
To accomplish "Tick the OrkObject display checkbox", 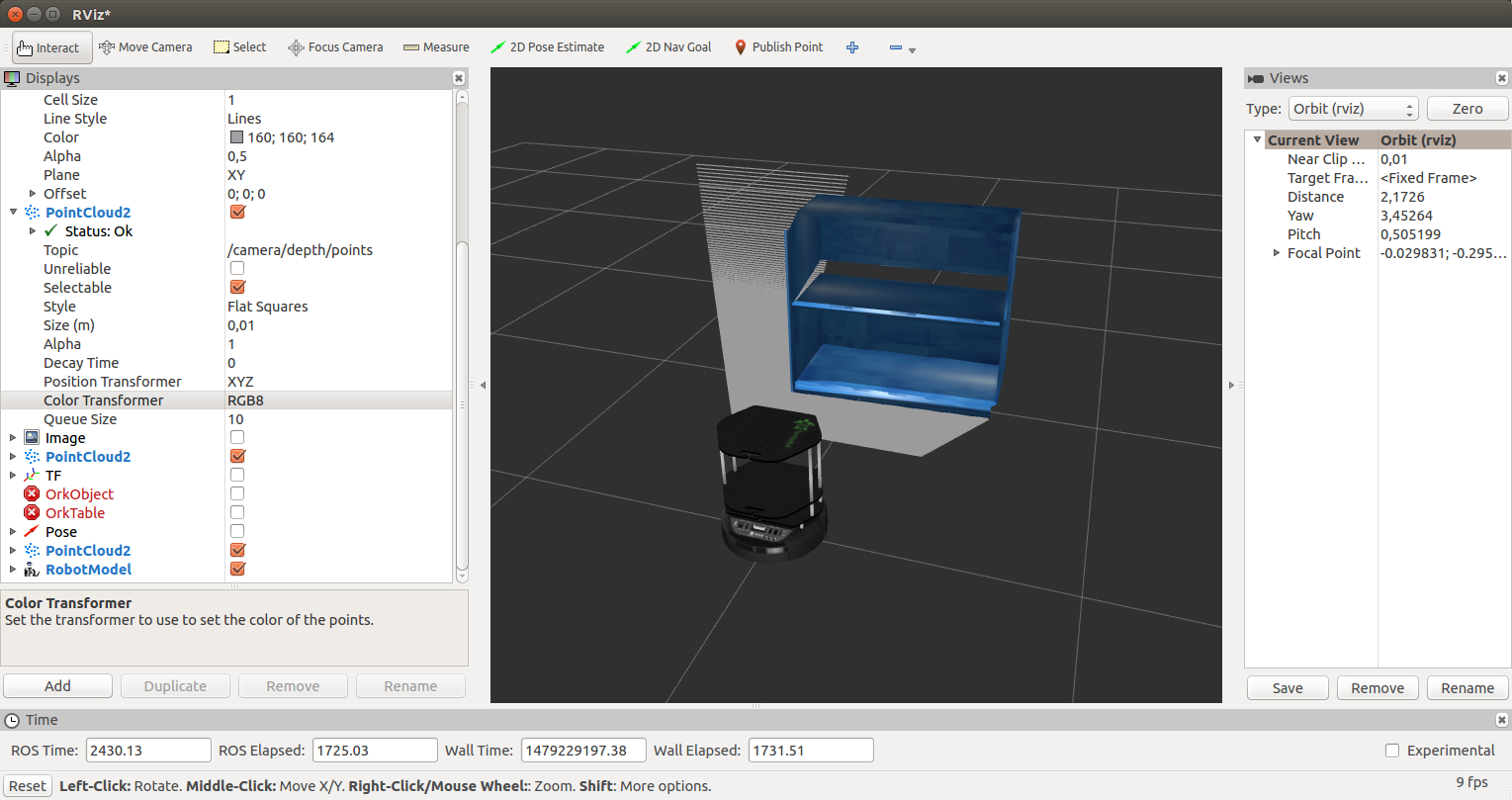I will tap(237, 494).
